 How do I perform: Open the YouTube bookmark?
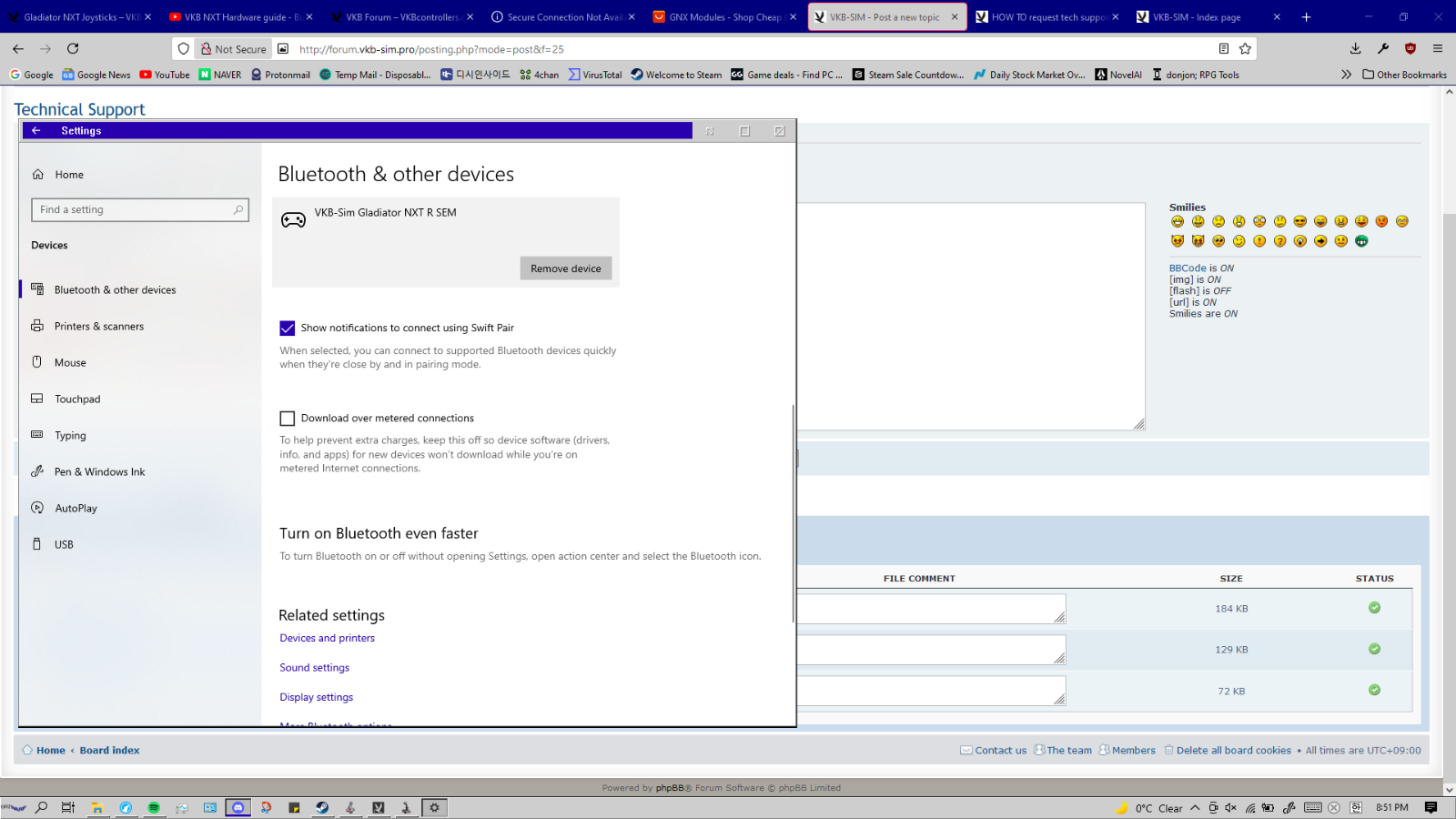(165, 75)
